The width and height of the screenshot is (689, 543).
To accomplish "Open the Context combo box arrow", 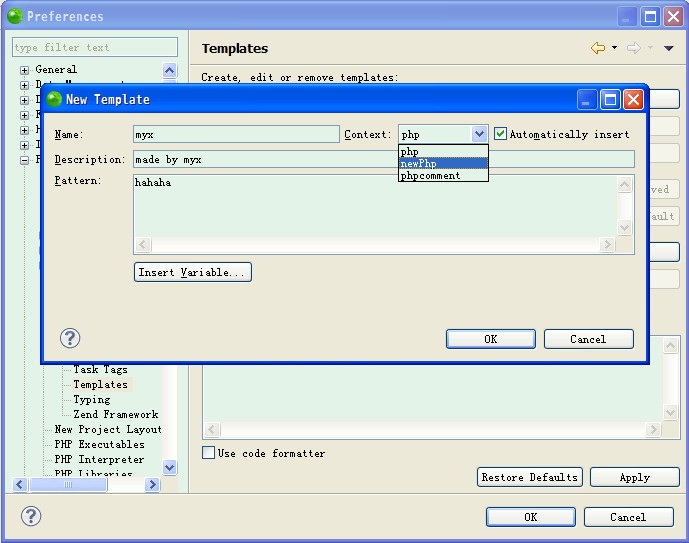I will point(479,134).
